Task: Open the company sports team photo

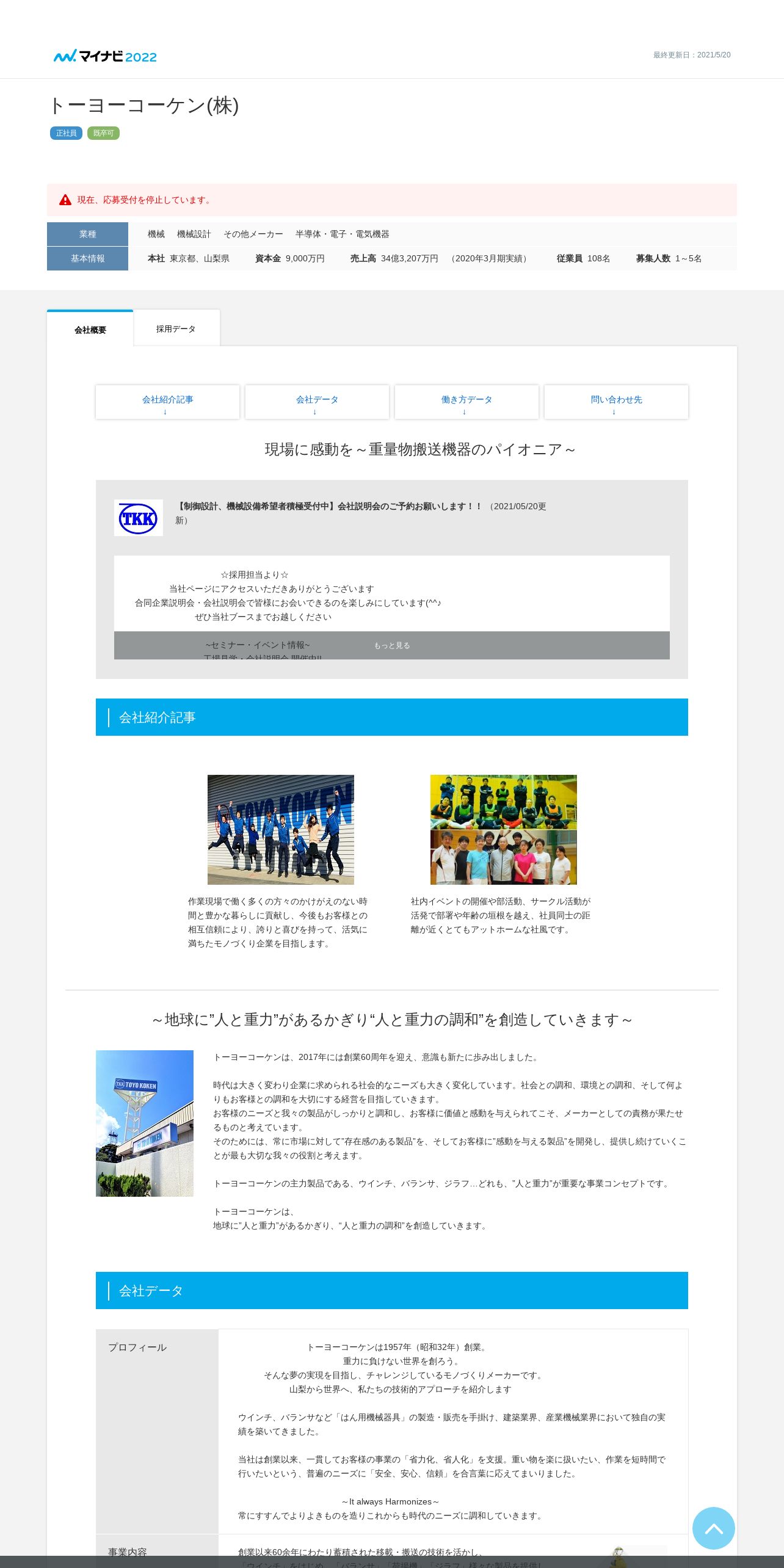Action: point(504,830)
